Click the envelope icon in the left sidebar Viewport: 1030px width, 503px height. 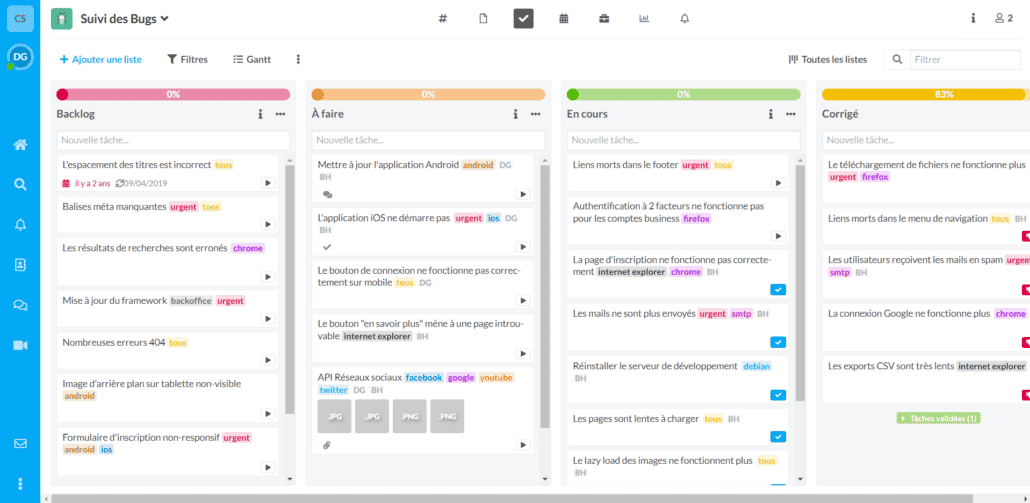coord(20,443)
